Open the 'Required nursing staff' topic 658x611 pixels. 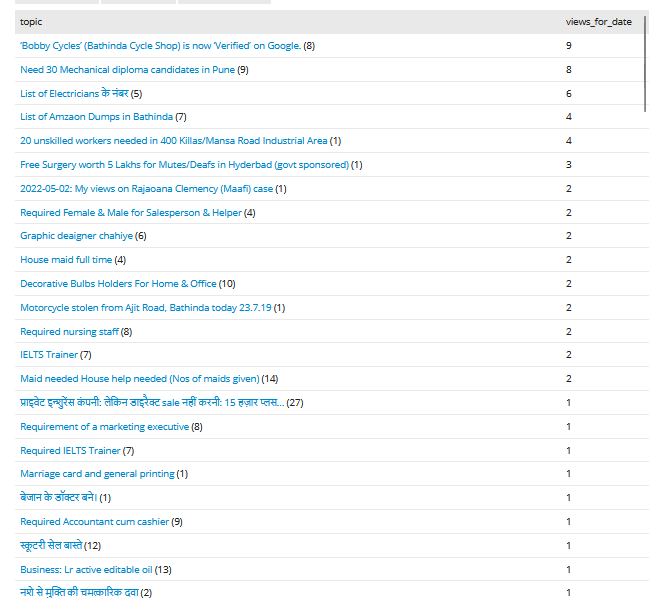(x=70, y=332)
